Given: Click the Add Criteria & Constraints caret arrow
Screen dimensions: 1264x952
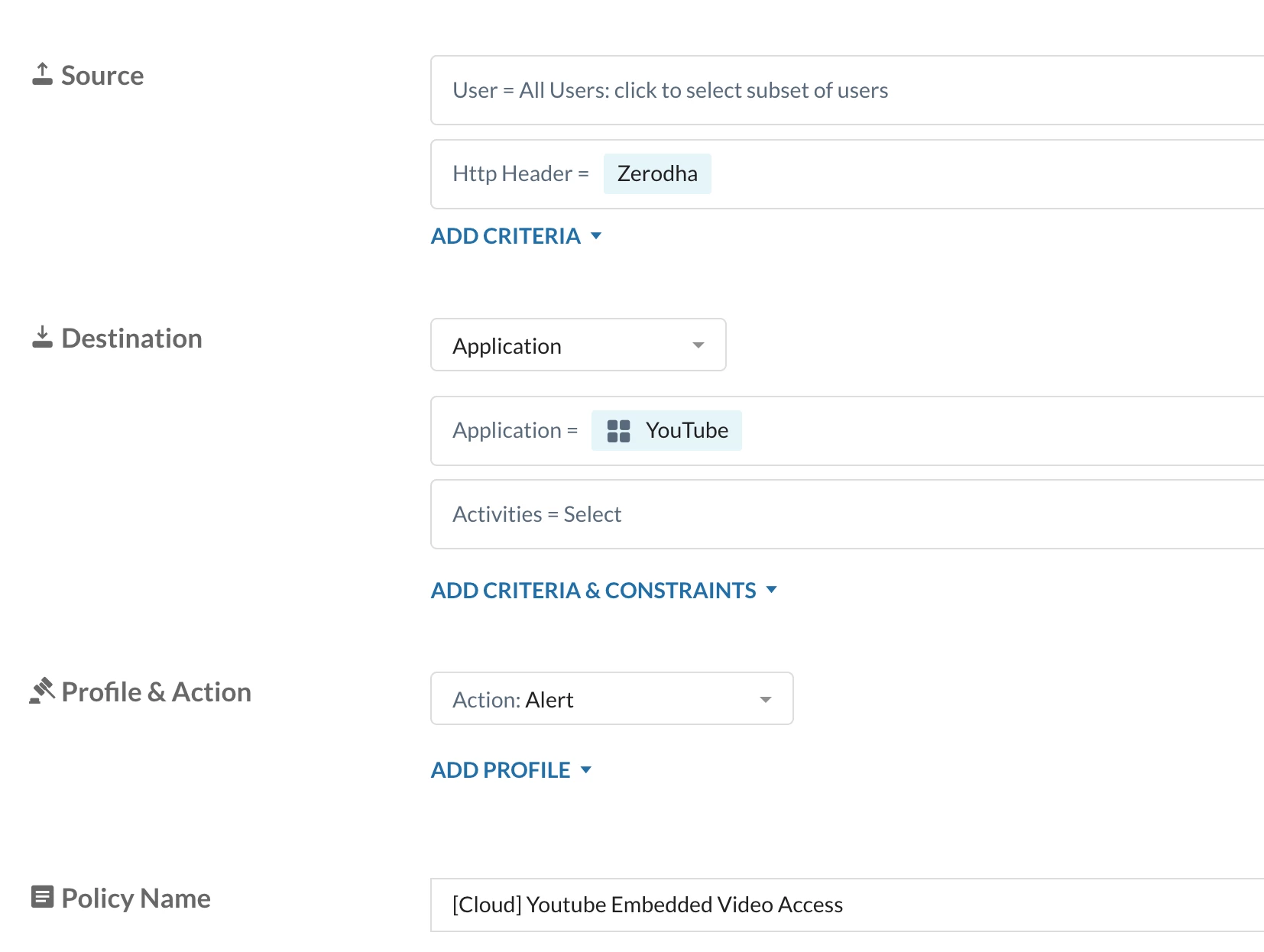Looking at the screenshot, I should point(771,590).
